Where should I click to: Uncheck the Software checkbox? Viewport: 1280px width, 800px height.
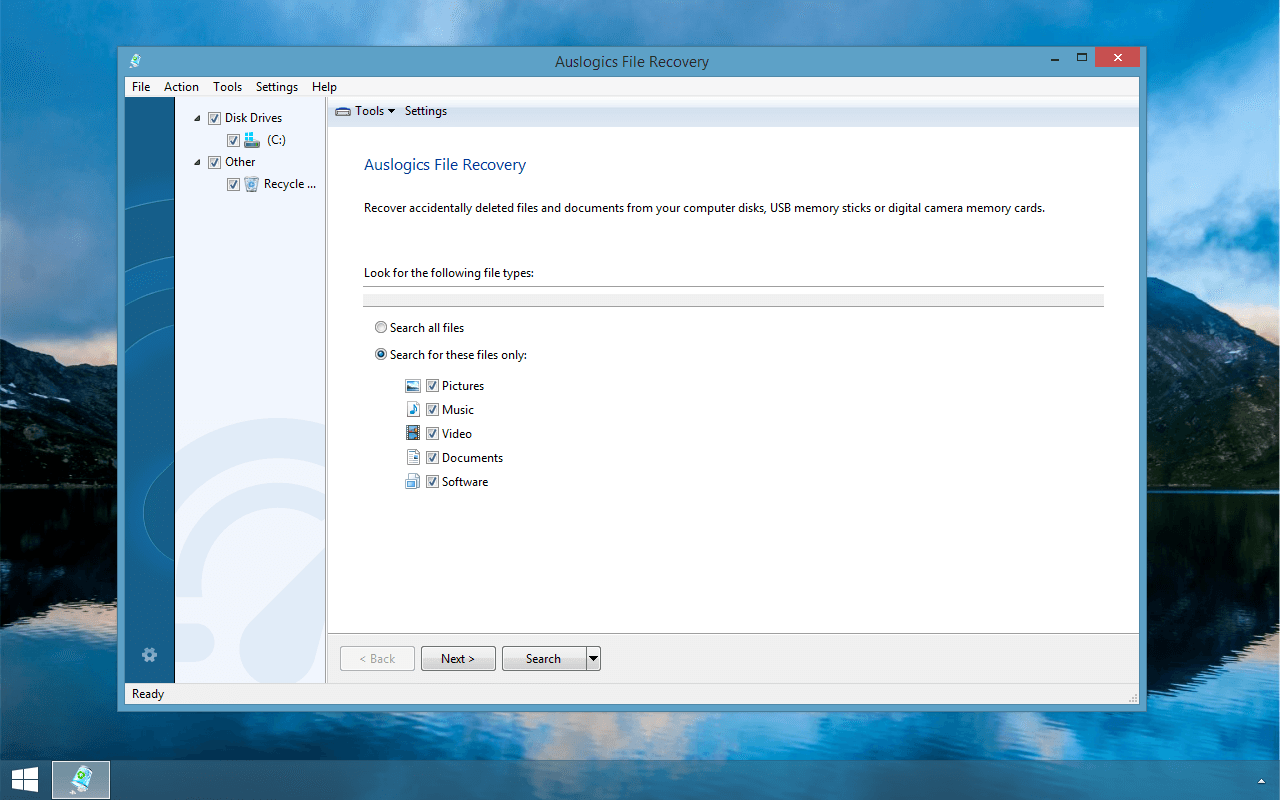[432, 482]
